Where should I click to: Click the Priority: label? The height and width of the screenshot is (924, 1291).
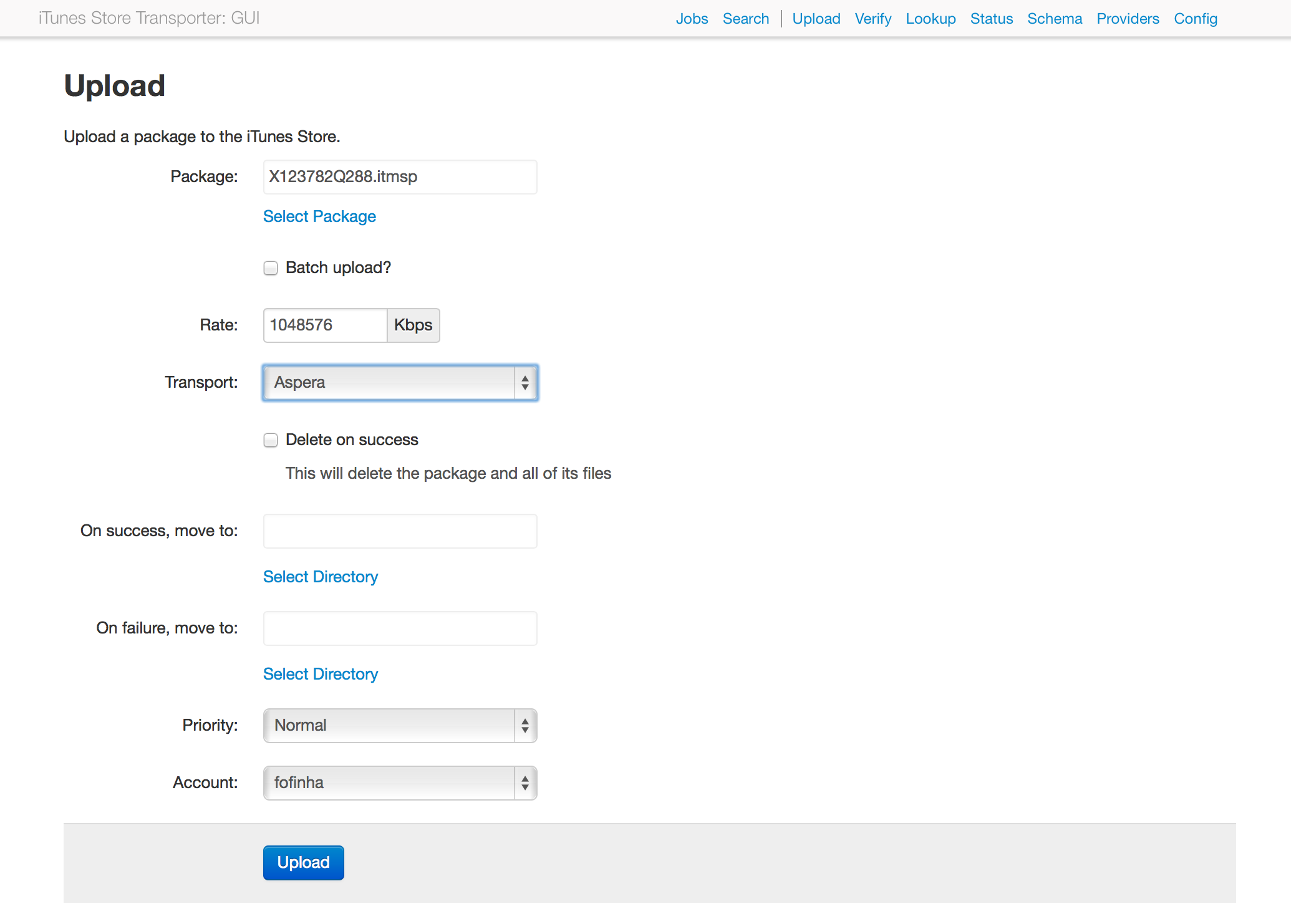point(210,726)
